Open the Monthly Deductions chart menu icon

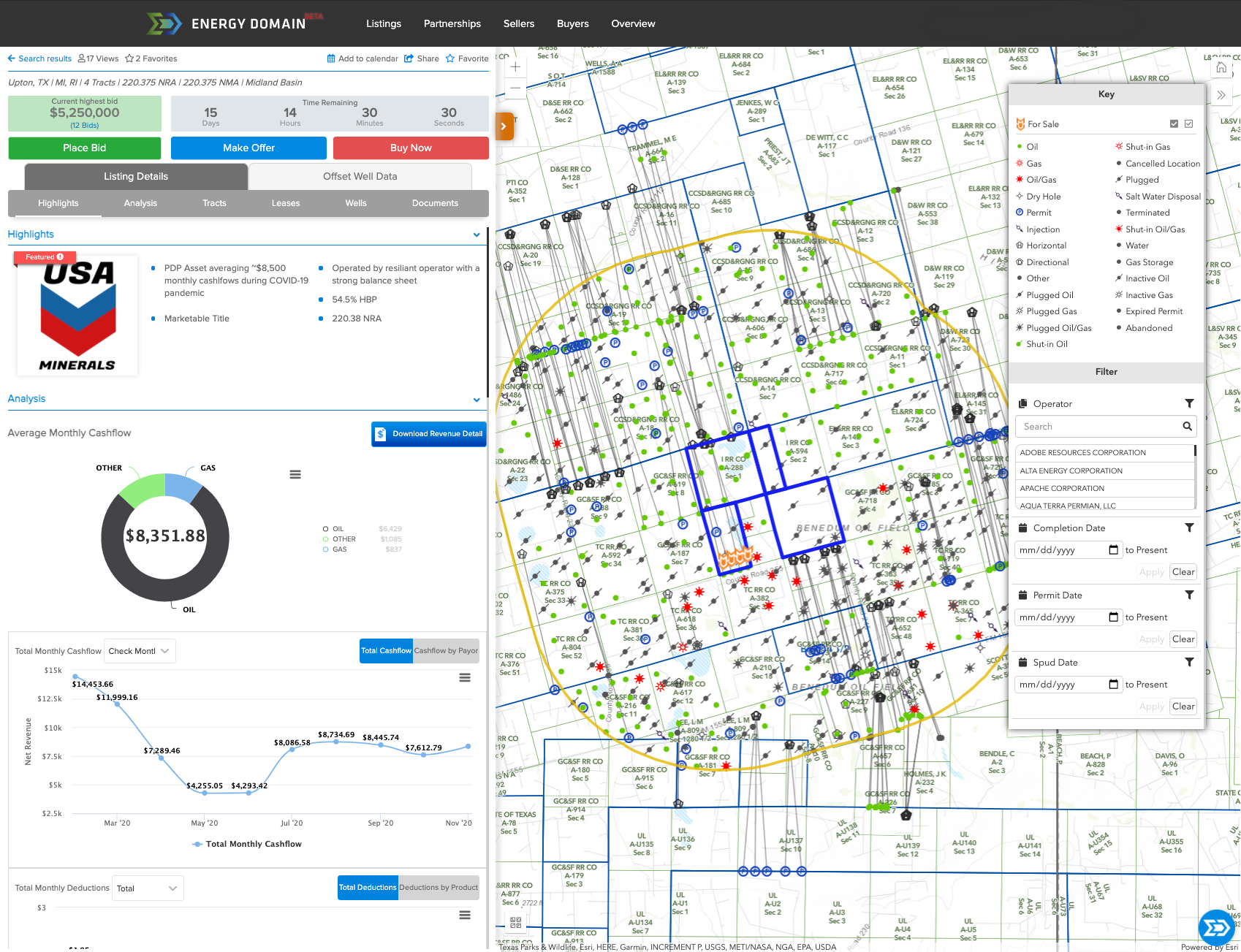465,915
